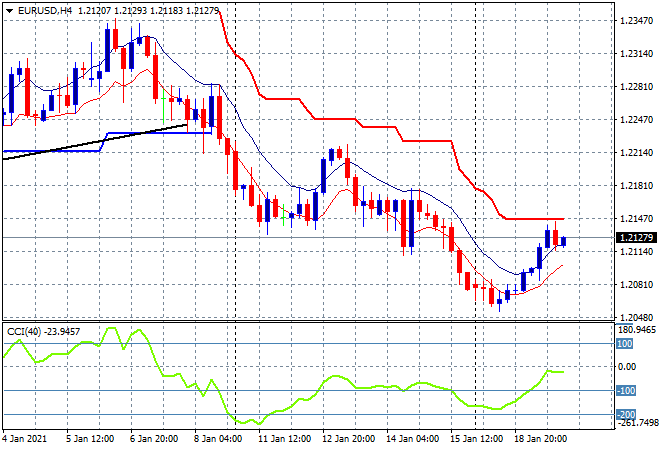The image size is (660, 450).
Task: Click the 12 Jan 20:00 time label
Action: tap(348, 438)
